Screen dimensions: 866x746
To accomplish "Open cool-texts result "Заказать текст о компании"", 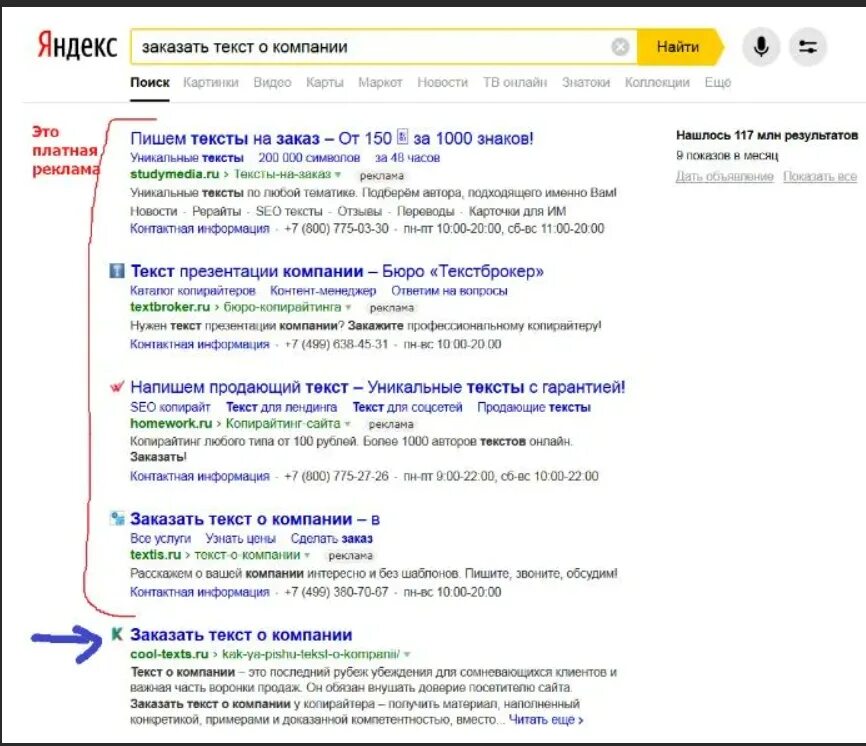I will 241,635.
